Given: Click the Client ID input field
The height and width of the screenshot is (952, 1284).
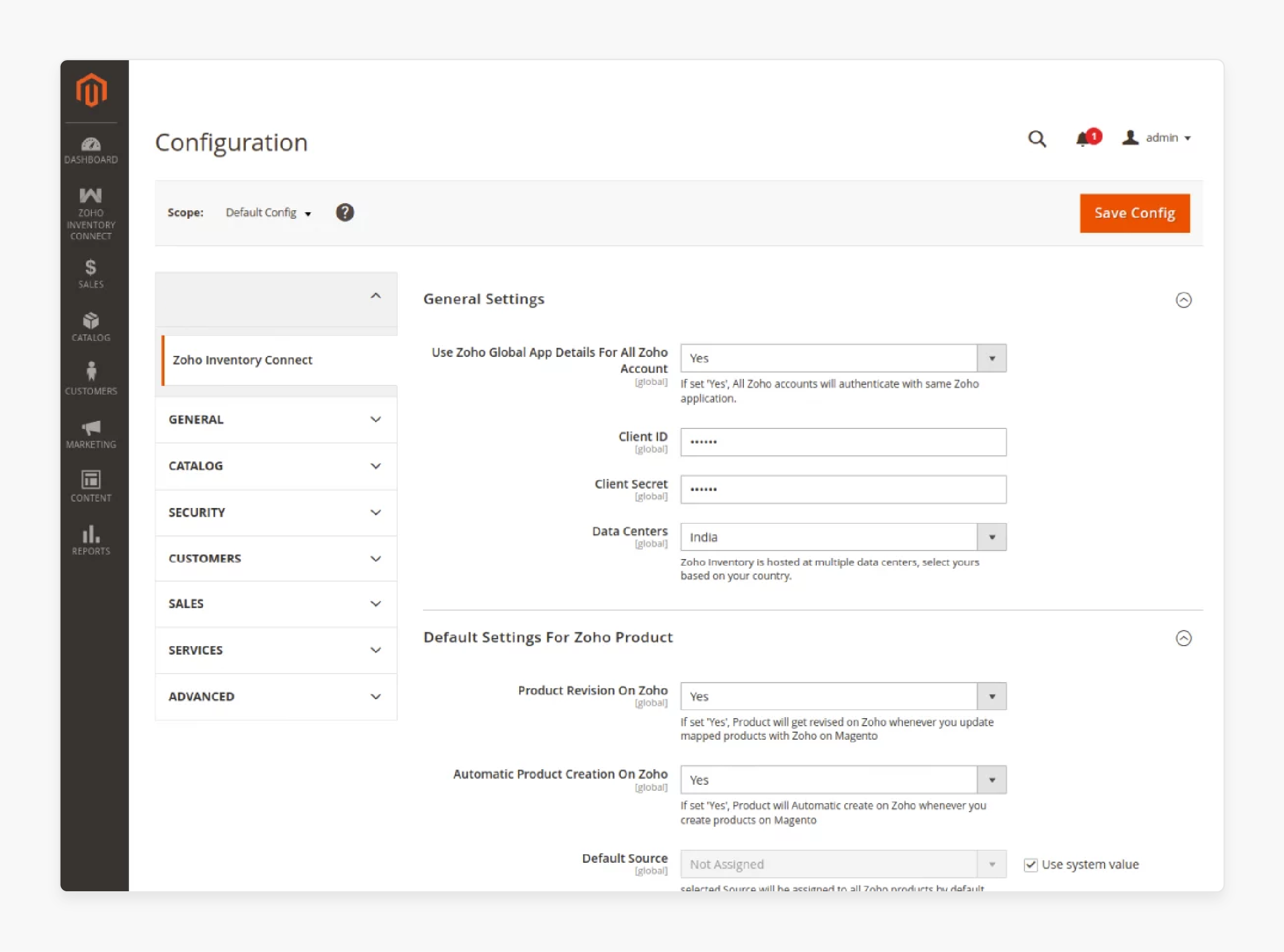Looking at the screenshot, I should pyautogui.click(x=843, y=442).
